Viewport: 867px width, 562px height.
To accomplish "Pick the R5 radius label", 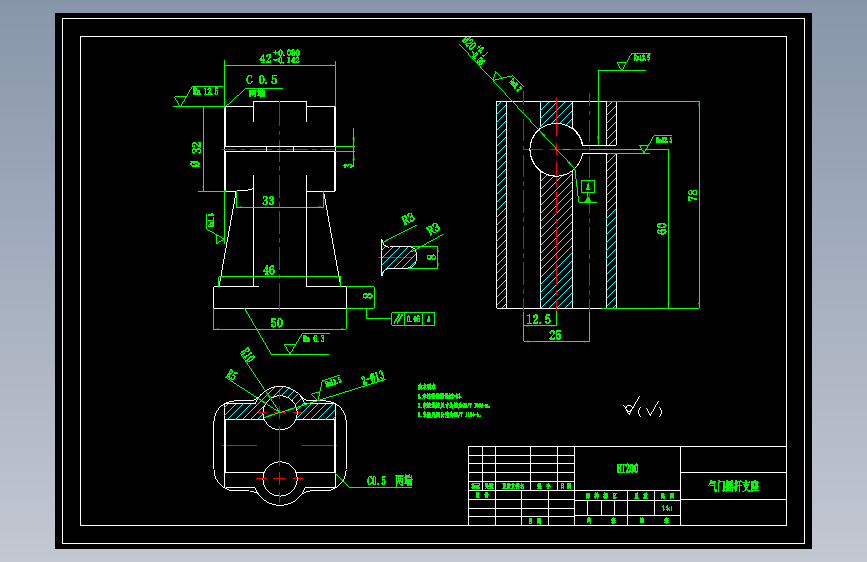I will [231, 375].
